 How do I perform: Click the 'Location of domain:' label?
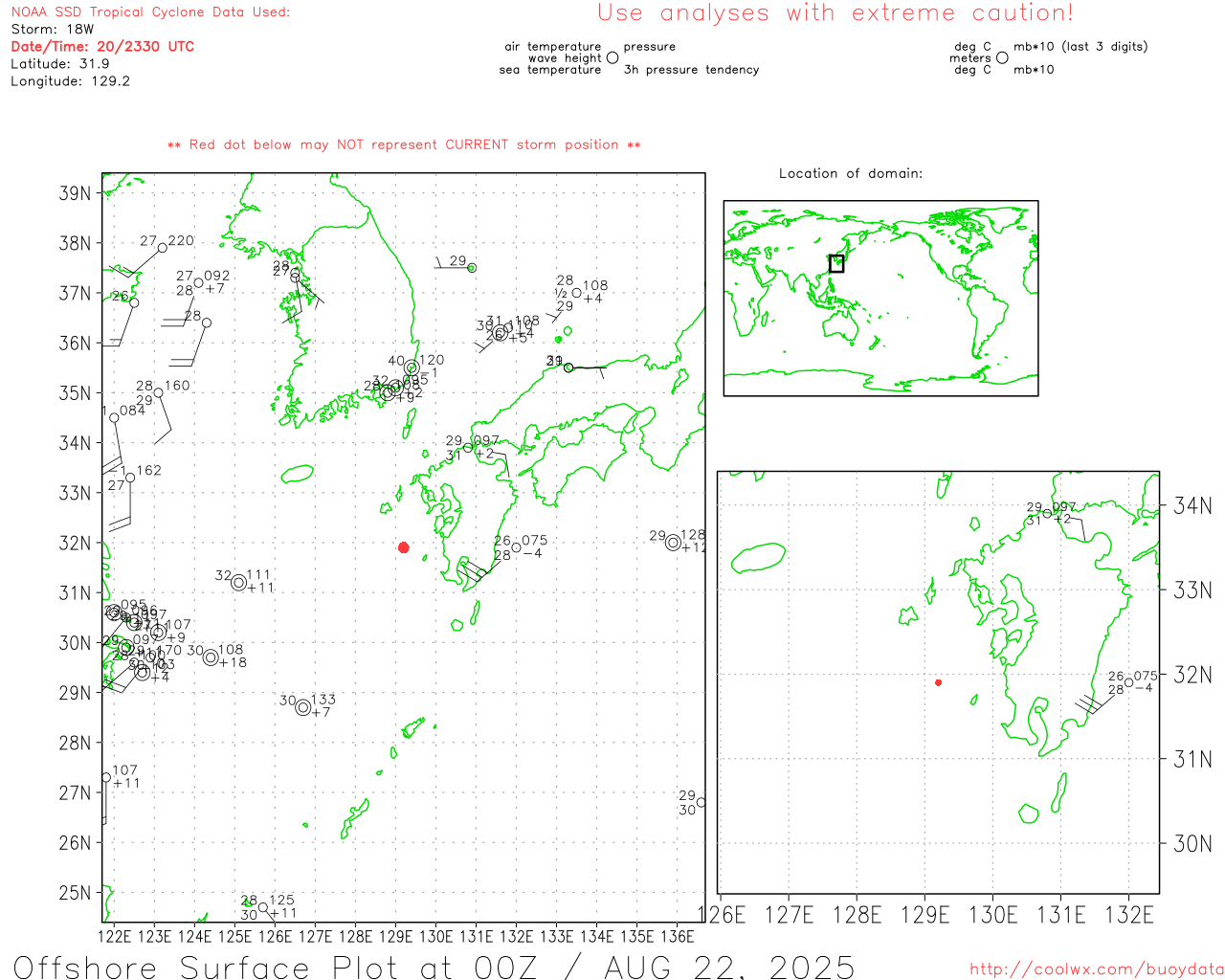point(851,173)
